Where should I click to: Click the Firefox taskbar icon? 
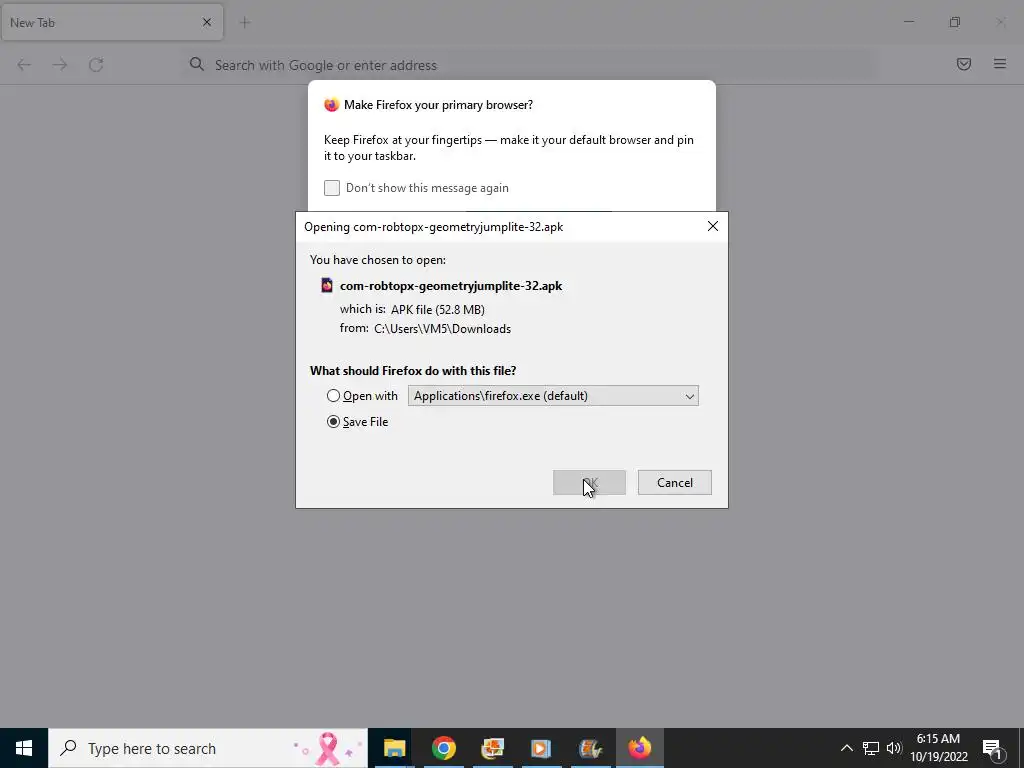pyautogui.click(x=639, y=748)
